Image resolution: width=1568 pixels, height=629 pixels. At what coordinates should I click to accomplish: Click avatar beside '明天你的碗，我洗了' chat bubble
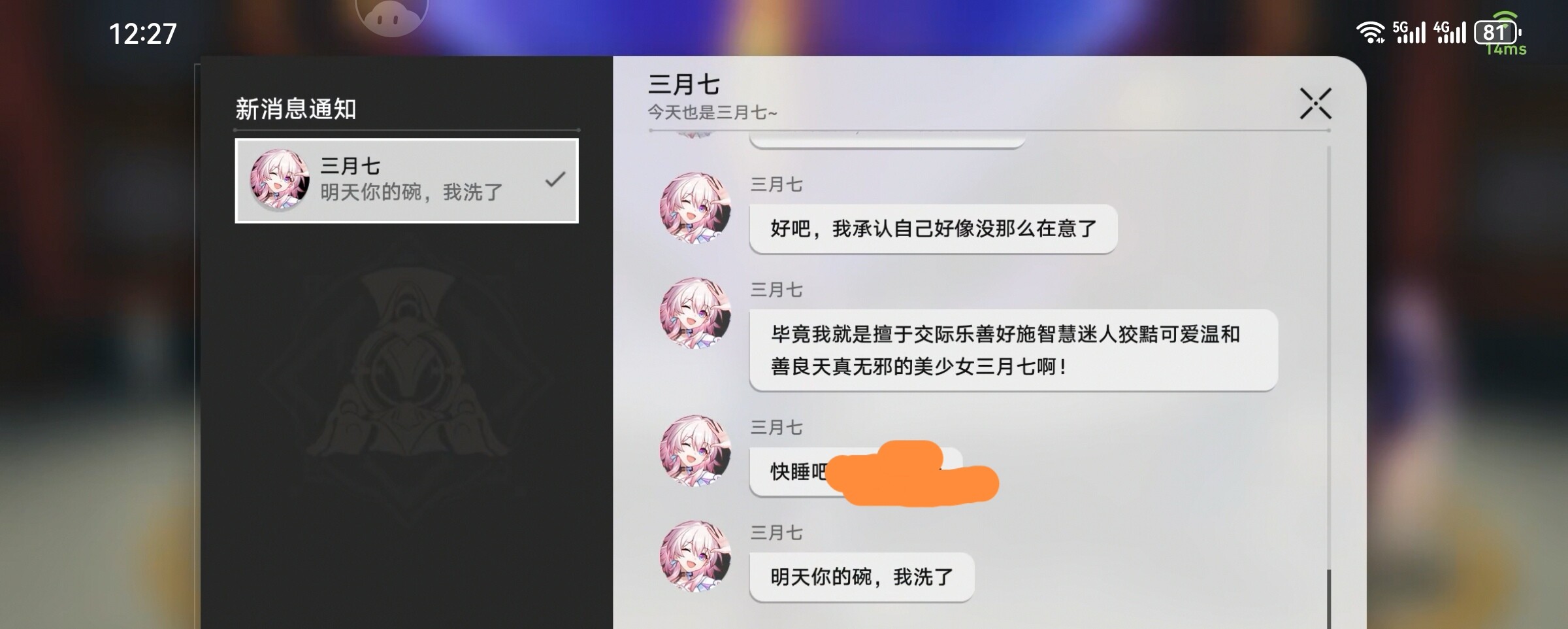pos(694,556)
